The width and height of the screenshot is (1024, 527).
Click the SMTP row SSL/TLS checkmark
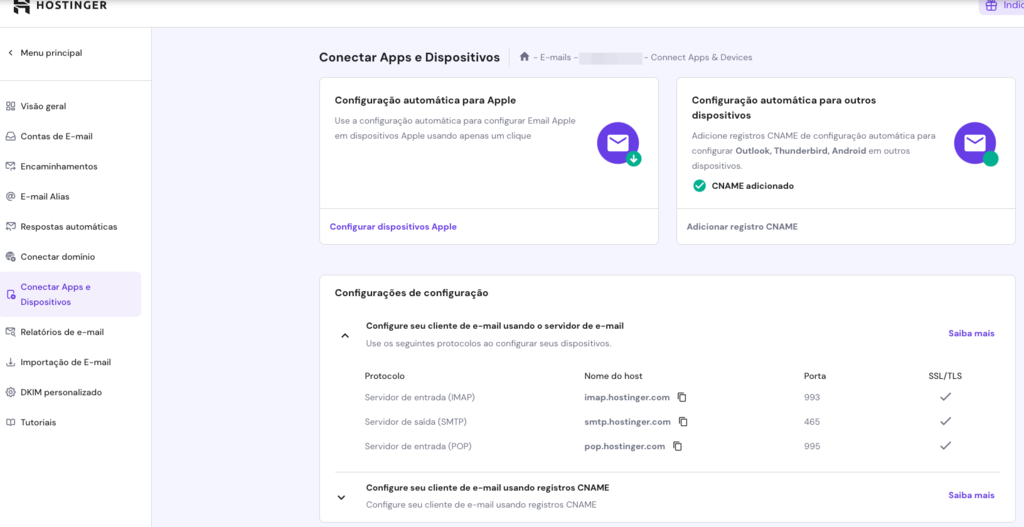pyautogui.click(x=945, y=422)
